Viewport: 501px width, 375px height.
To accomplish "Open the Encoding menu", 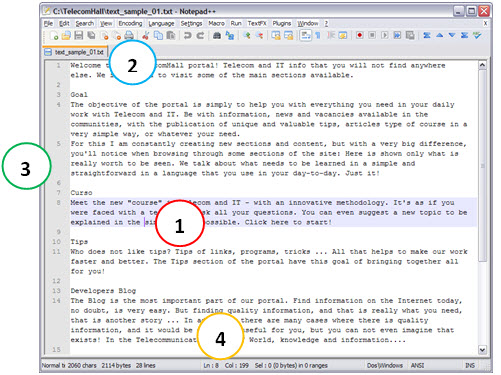I will [x=130, y=23].
